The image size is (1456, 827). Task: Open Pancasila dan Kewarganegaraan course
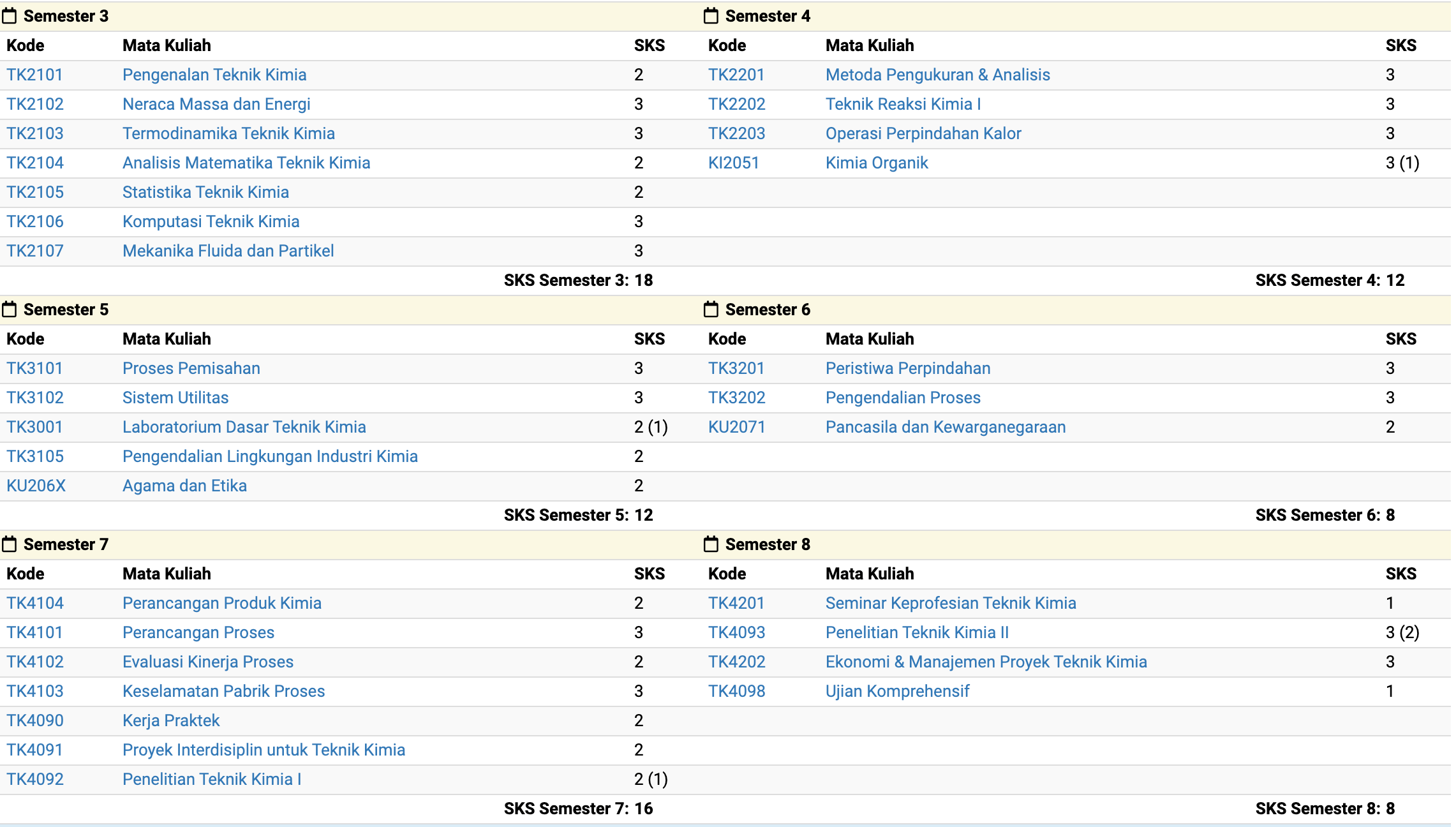[945, 427]
